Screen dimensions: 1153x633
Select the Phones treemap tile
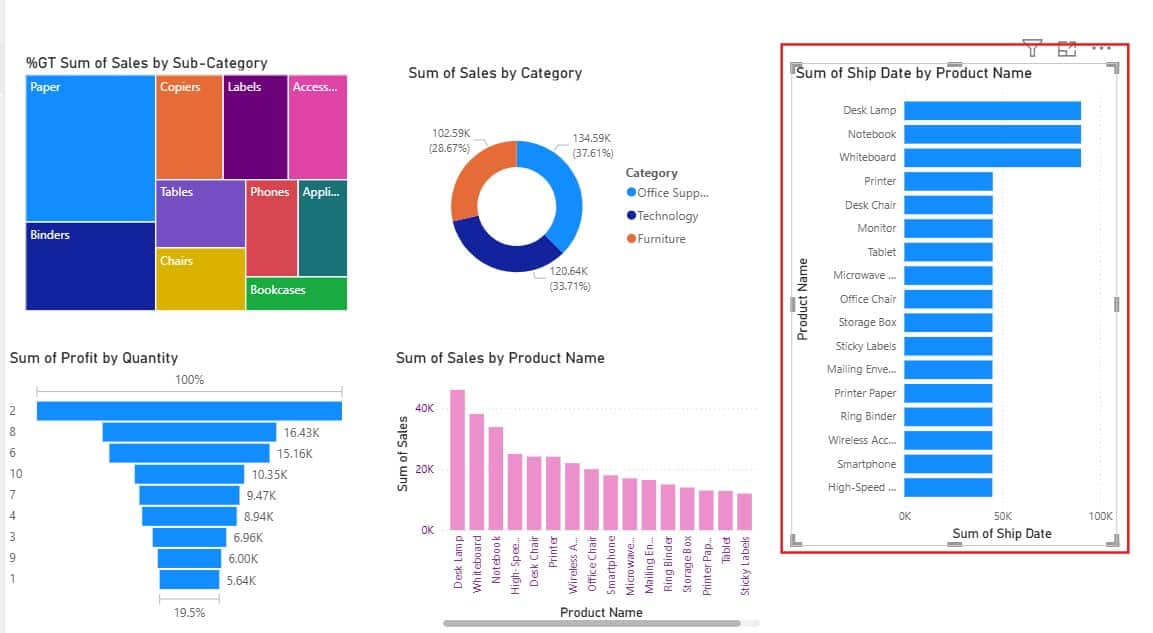coord(271,228)
